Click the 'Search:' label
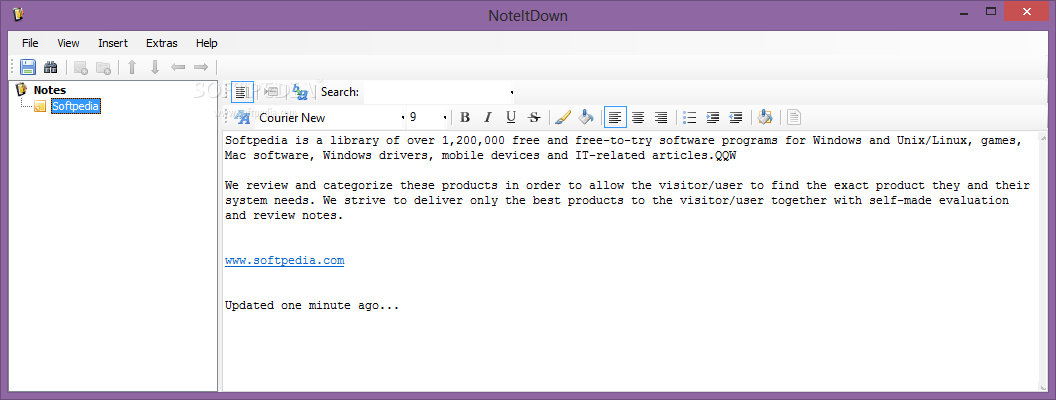This screenshot has width=1056, height=400. click(x=339, y=92)
